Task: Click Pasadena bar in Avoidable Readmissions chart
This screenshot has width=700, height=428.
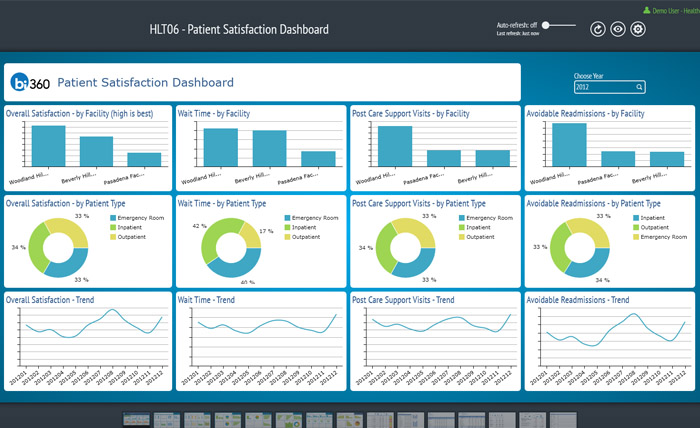Action: (618, 159)
